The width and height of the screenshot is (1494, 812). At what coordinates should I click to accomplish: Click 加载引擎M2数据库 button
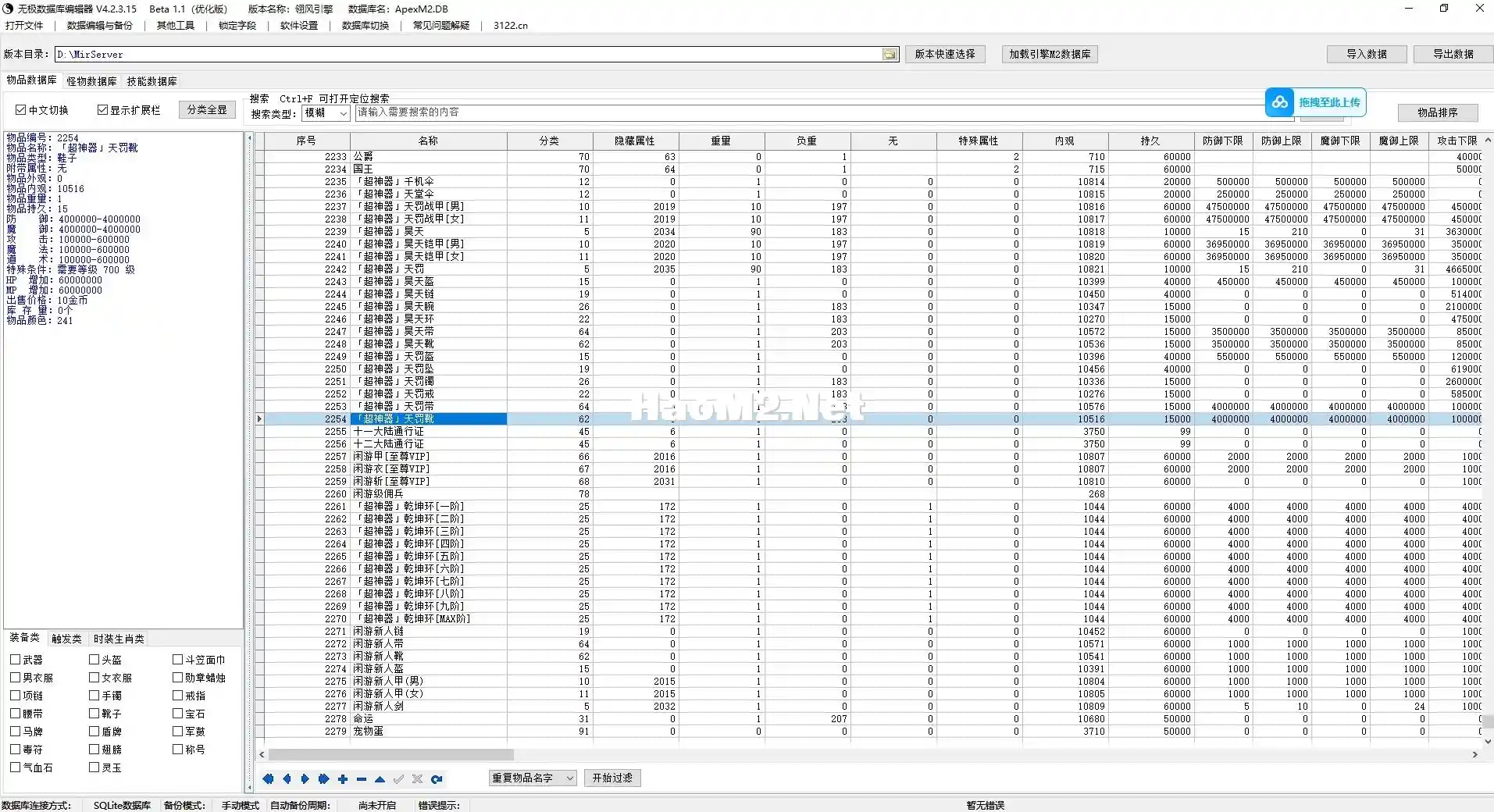tap(1050, 54)
